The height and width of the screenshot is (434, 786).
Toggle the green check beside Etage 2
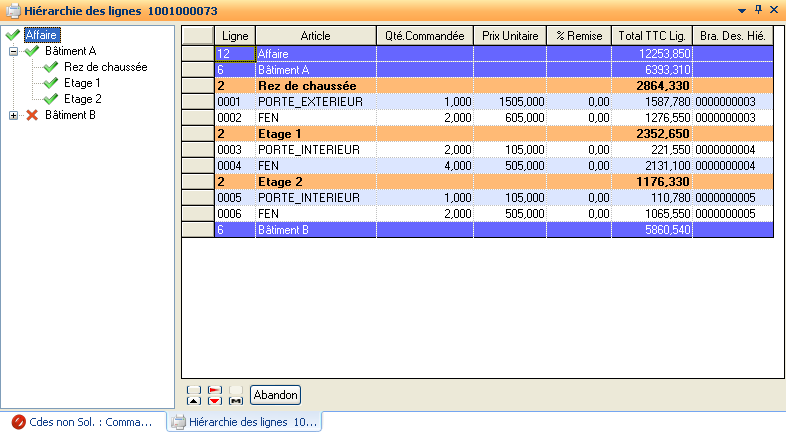pos(51,99)
